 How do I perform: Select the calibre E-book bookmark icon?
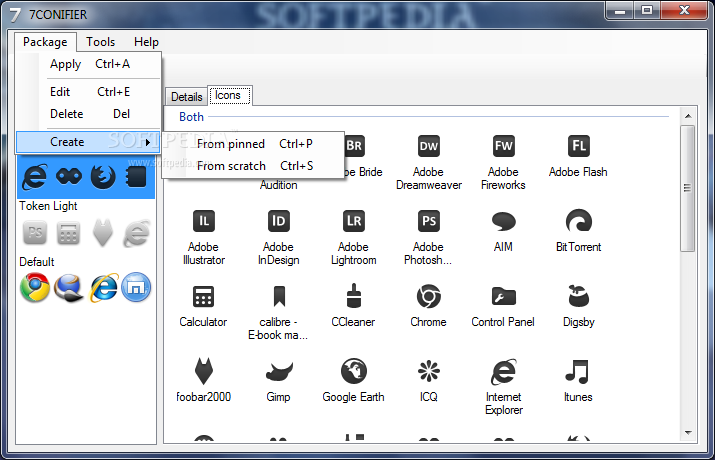[279, 296]
